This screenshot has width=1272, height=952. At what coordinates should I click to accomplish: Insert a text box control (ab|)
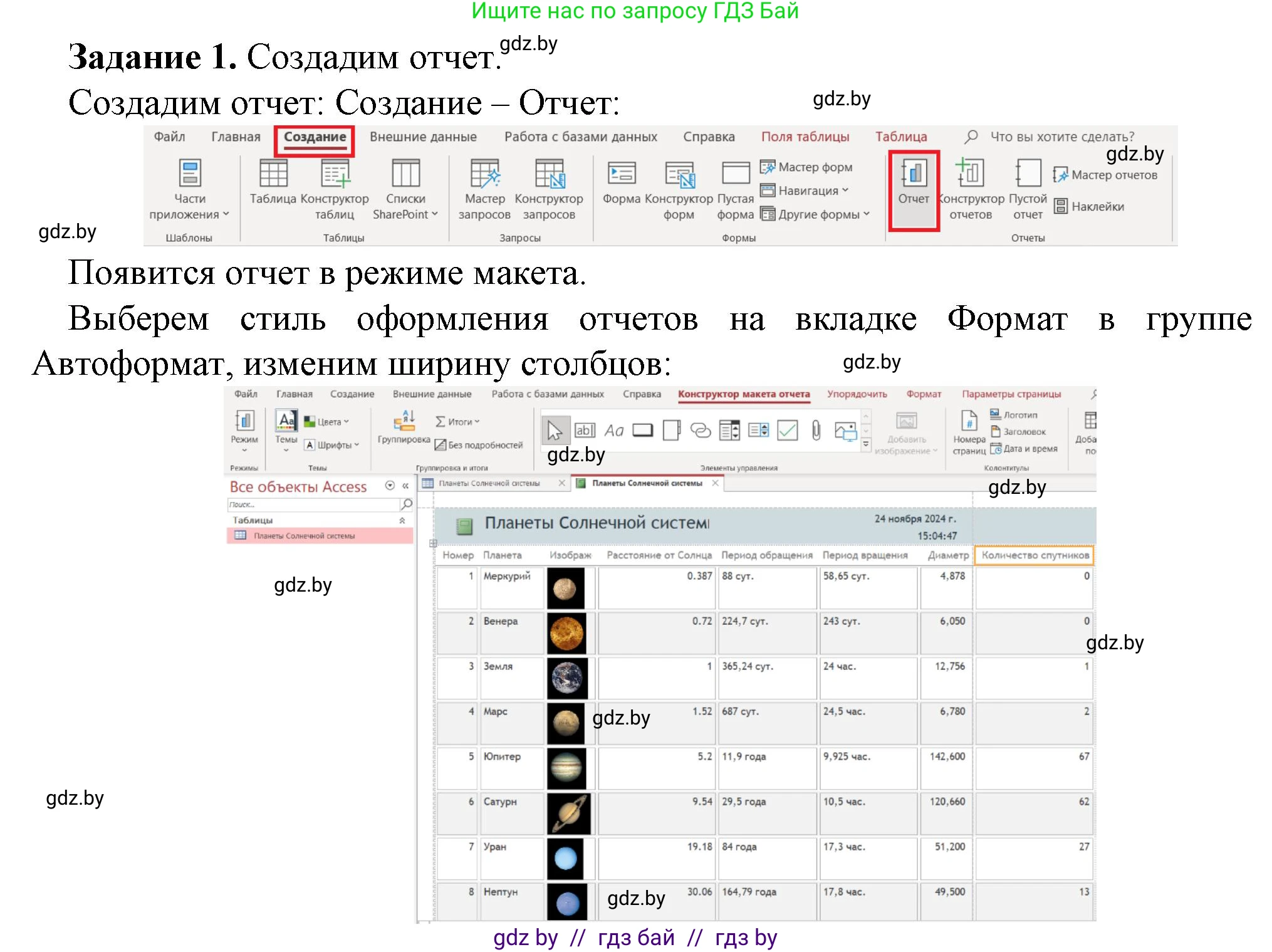584,430
